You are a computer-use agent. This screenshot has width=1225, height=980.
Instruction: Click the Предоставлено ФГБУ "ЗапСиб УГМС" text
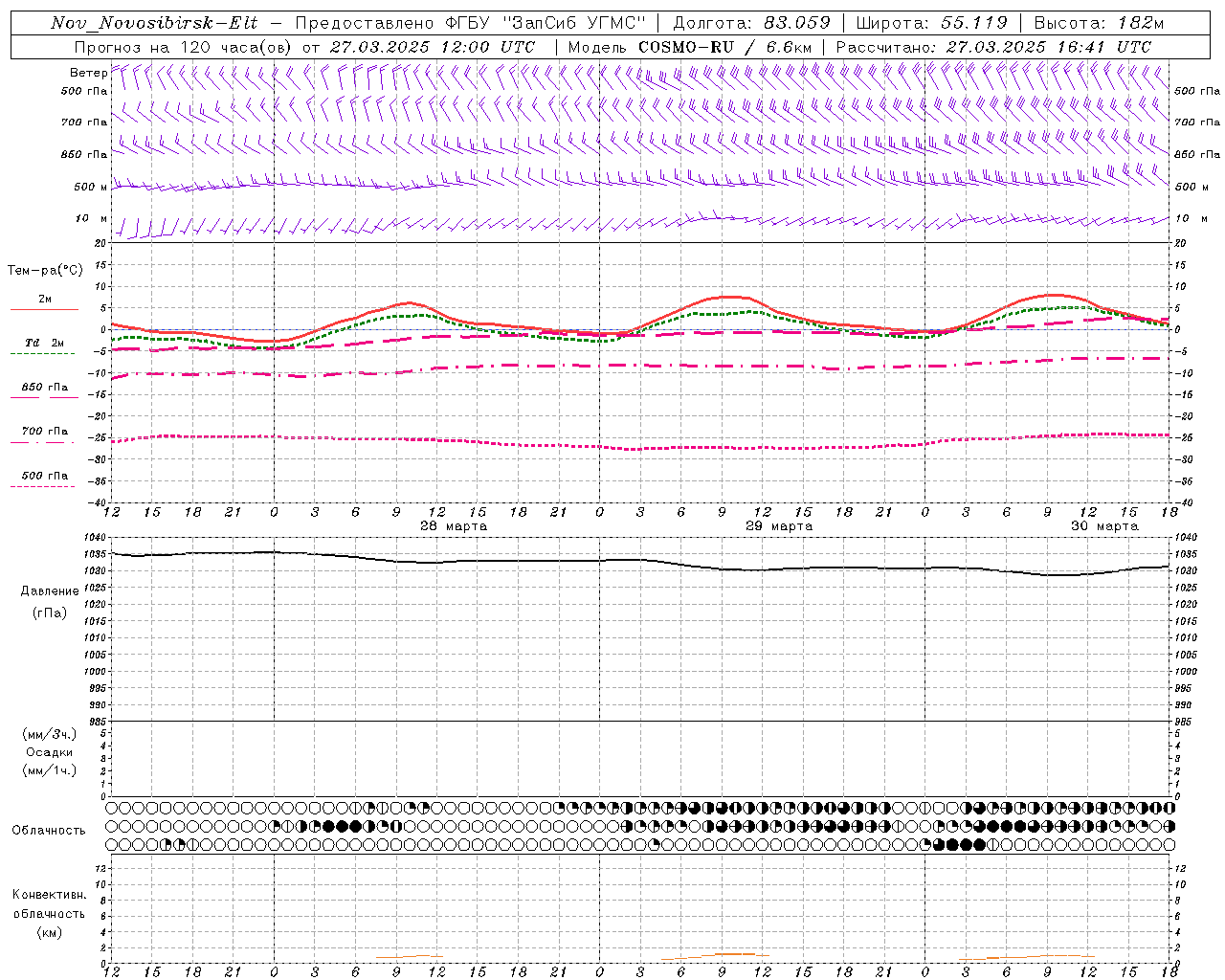[x=471, y=23]
